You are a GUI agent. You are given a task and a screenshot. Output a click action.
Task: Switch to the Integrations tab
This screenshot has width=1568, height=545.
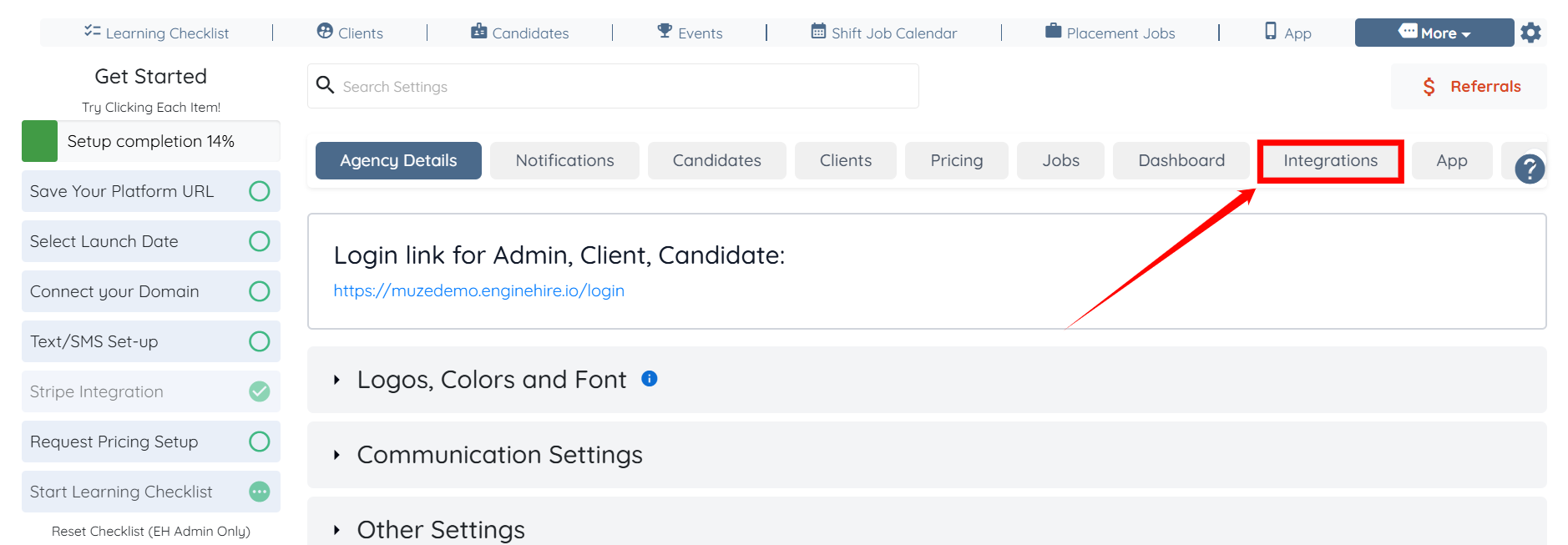pos(1330,160)
